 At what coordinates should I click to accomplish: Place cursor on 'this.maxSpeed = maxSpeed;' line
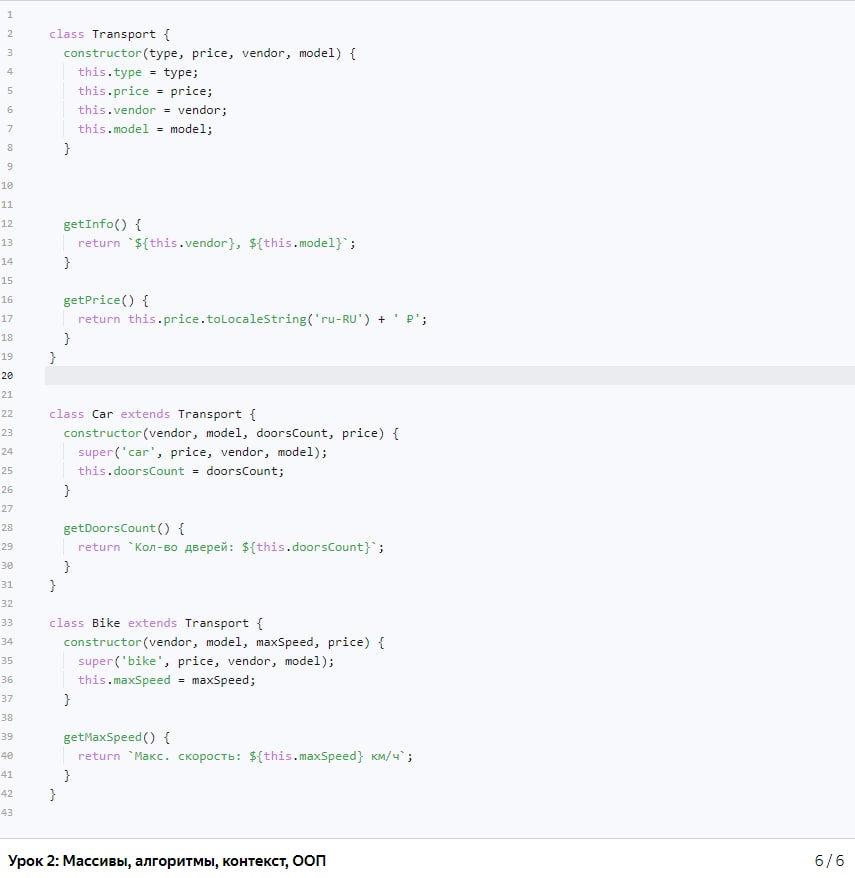coord(166,680)
